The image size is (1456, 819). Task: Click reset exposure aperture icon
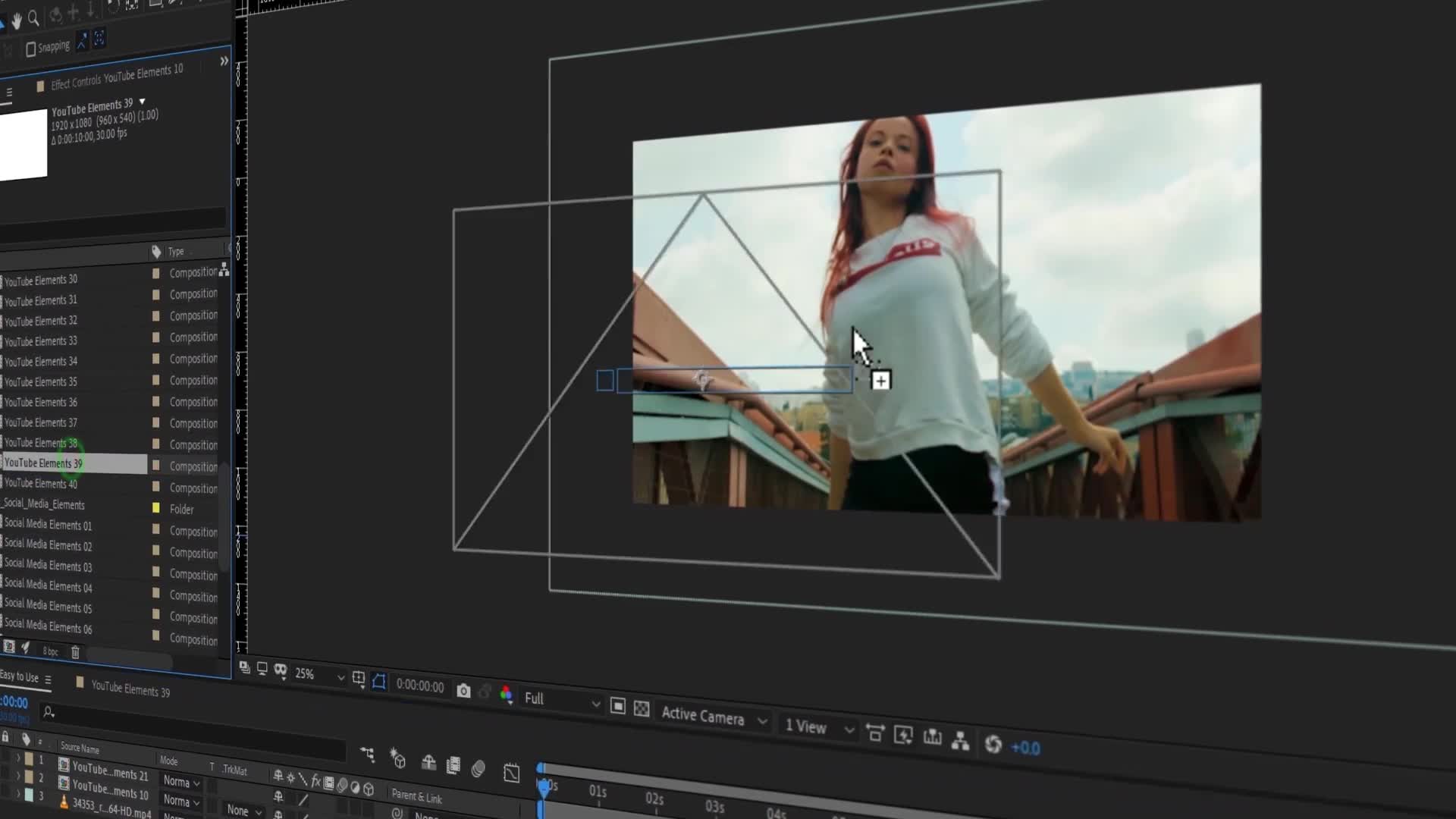993,745
